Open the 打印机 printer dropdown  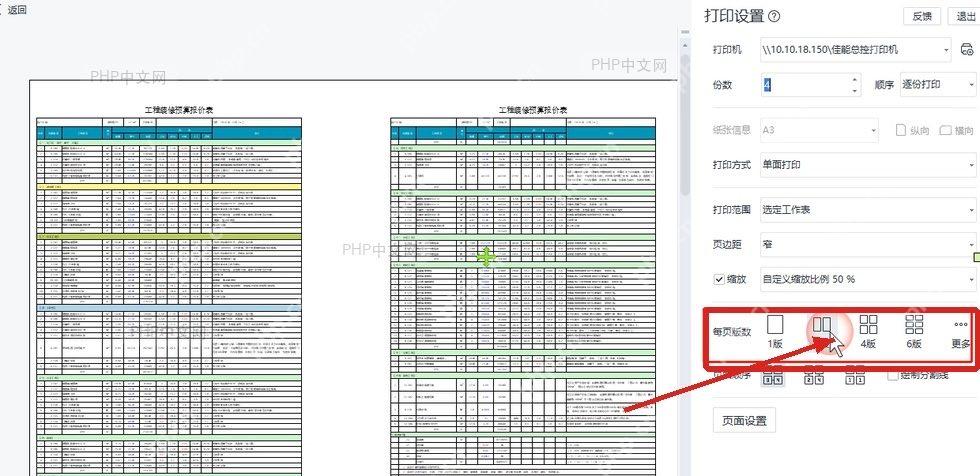(x=855, y=49)
